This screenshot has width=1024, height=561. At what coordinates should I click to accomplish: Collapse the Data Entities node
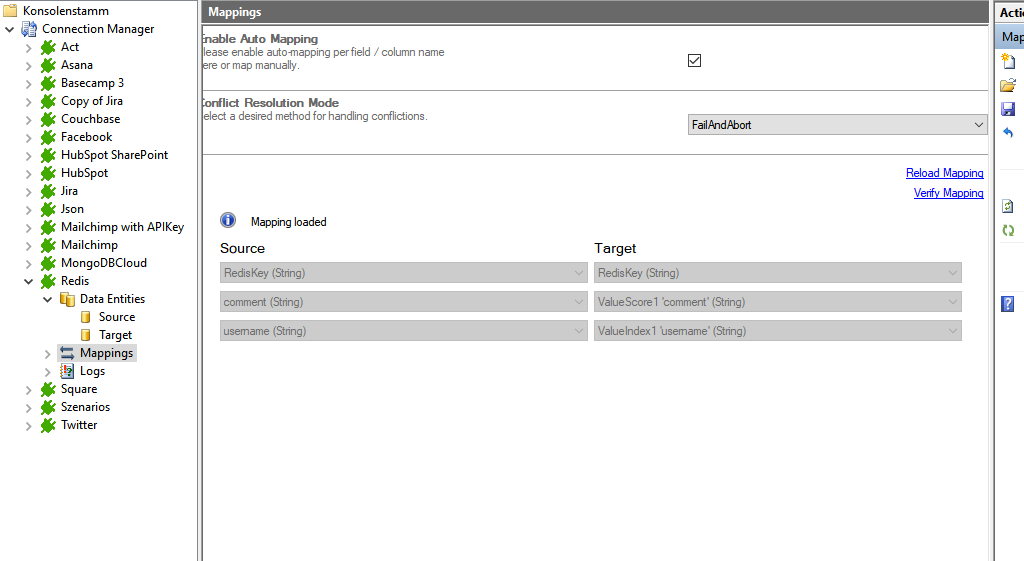point(47,299)
